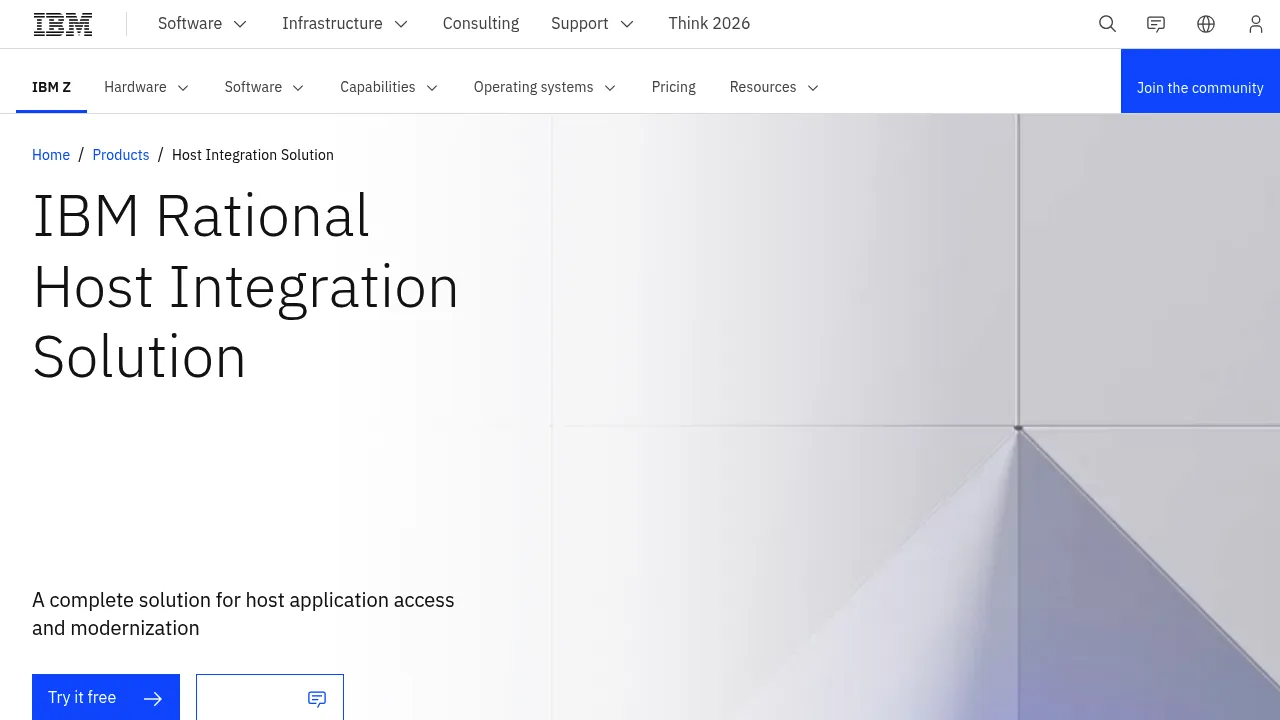The width and height of the screenshot is (1280, 720).
Task: Open the search magnifier icon
Action: tap(1107, 24)
